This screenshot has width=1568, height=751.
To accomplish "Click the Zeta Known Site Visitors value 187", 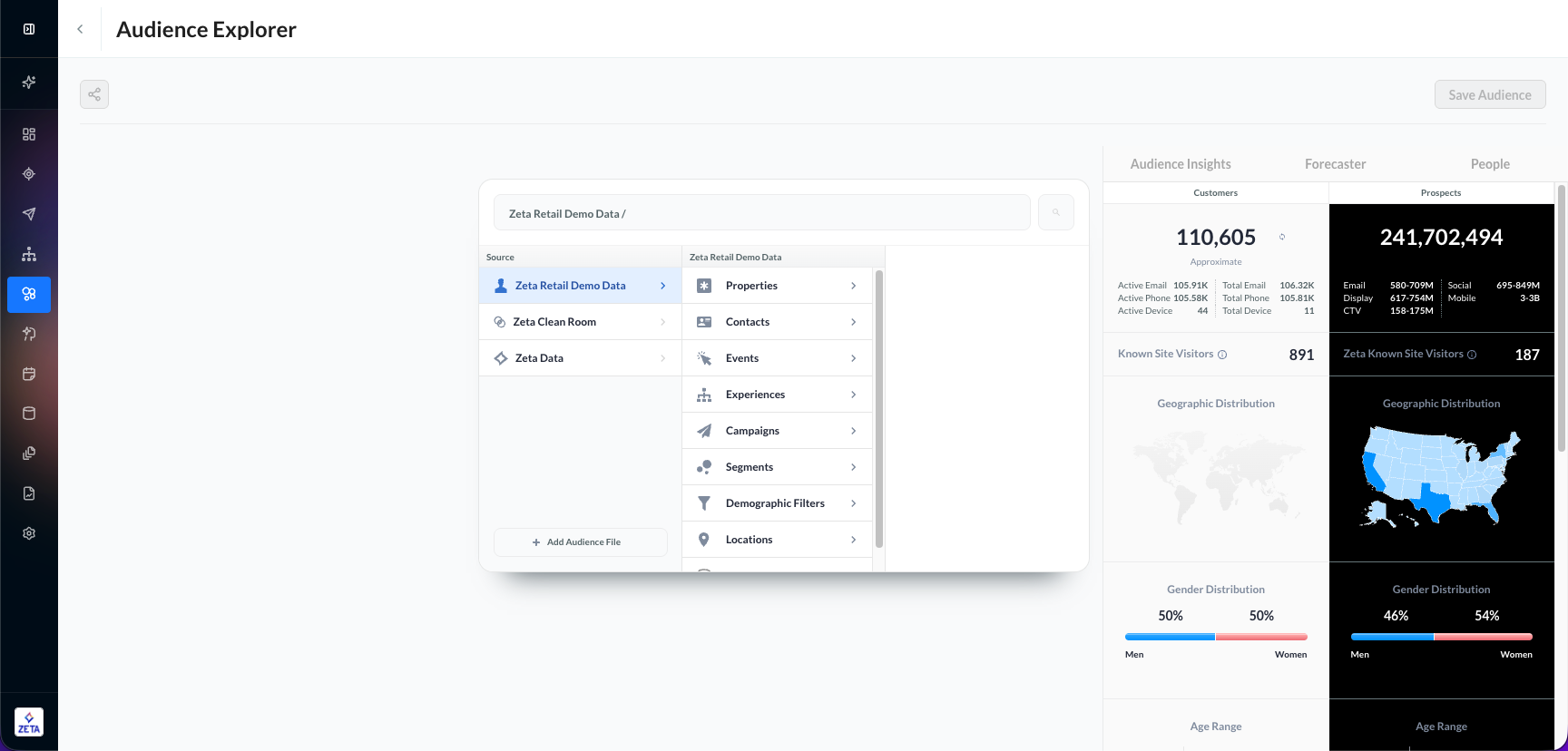I will [1527, 355].
